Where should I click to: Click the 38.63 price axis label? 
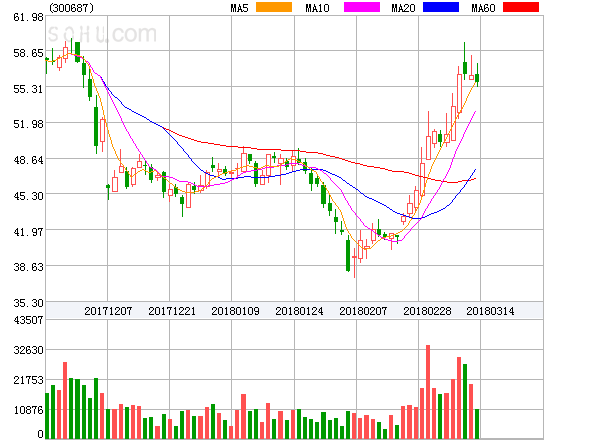(29, 267)
